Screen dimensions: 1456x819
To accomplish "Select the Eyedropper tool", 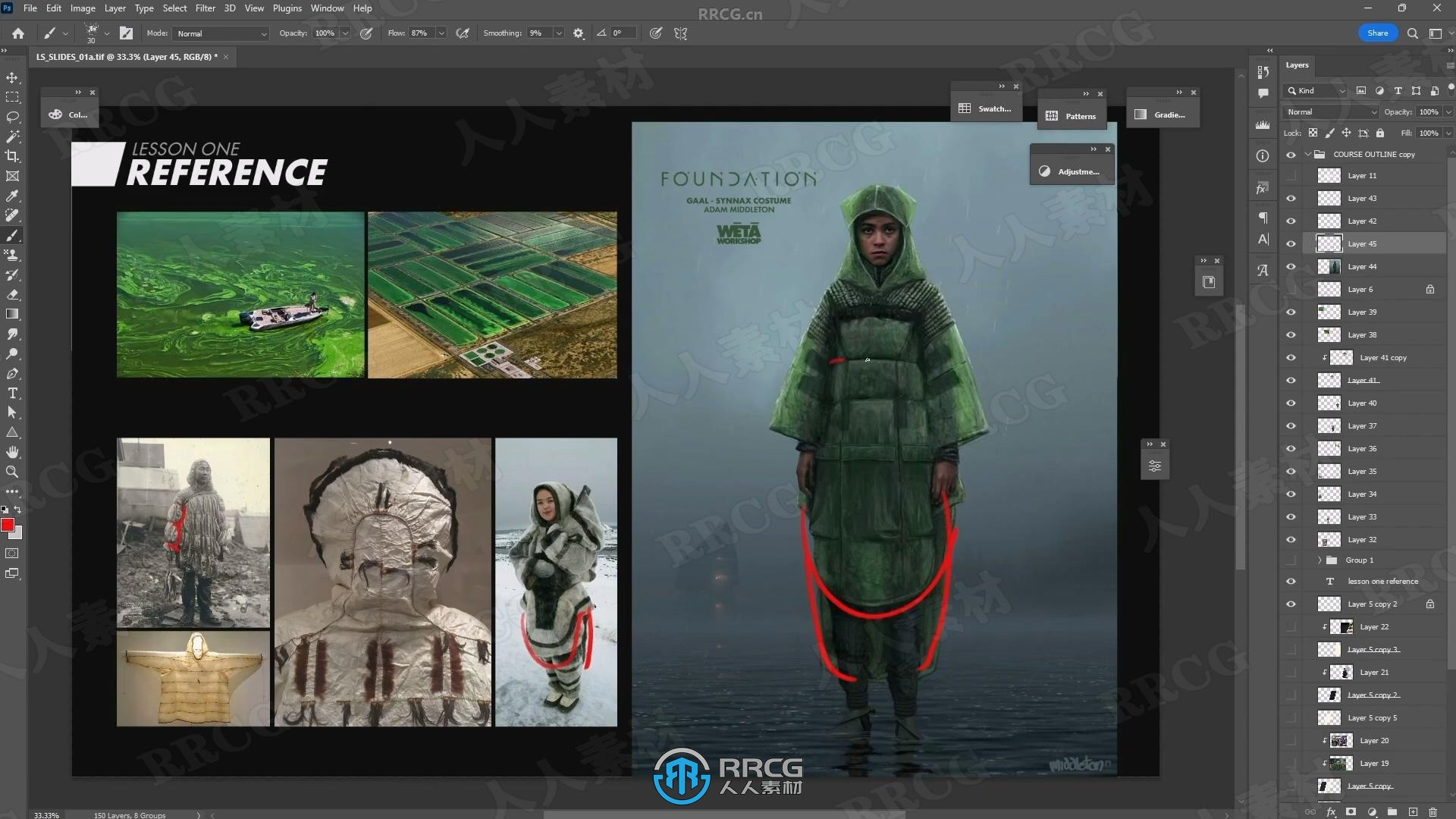I will tap(13, 195).
